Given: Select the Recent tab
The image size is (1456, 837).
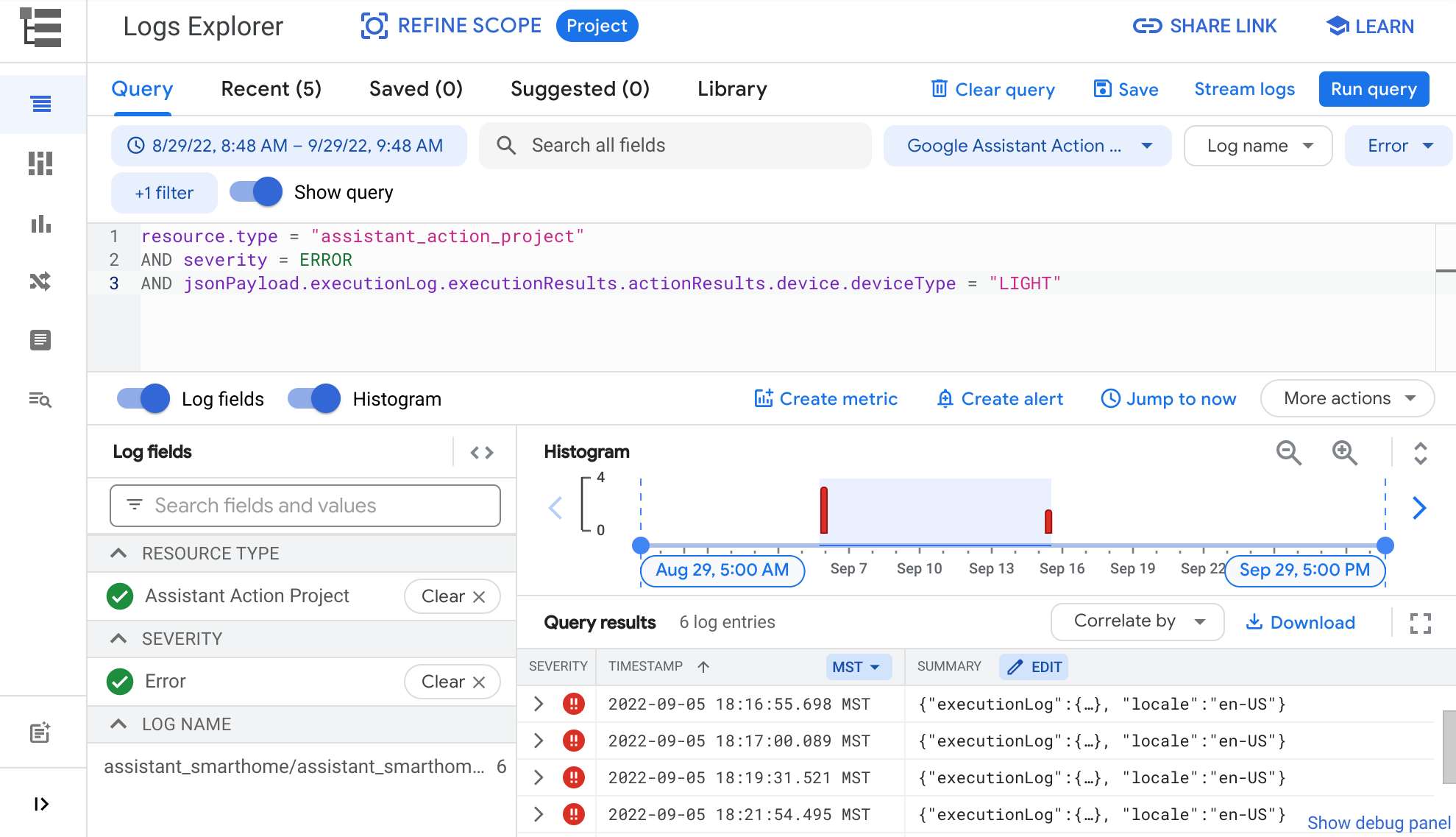Looking at the screenshot, I should tap(271, 90).
